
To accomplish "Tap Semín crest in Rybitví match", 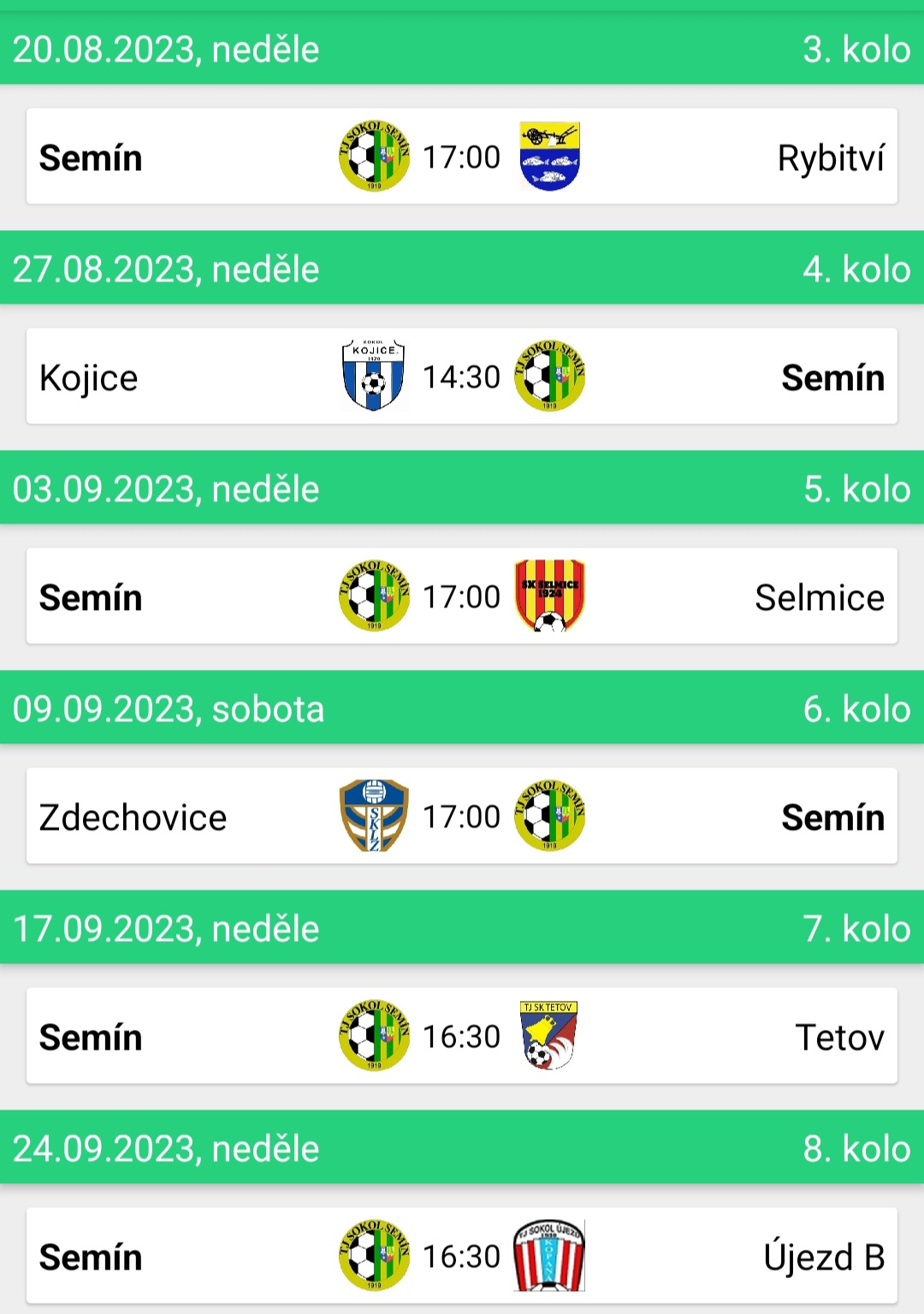I will click(374, 157).
